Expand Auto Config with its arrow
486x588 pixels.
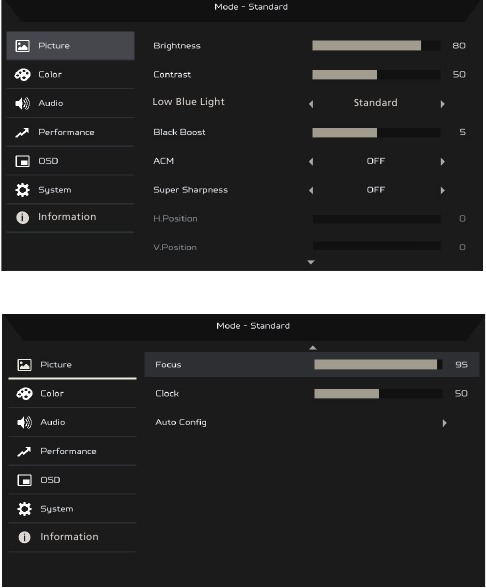tap(444, 423)
